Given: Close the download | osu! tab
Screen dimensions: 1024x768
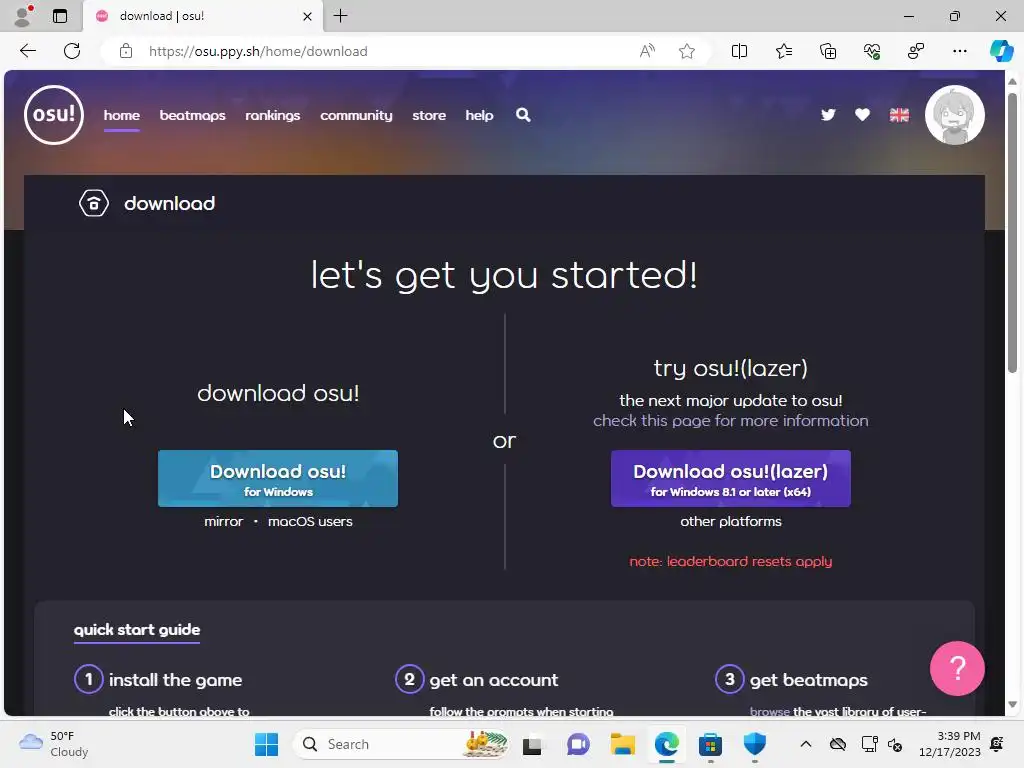Looking at the screenshot, I should point(308,16).
